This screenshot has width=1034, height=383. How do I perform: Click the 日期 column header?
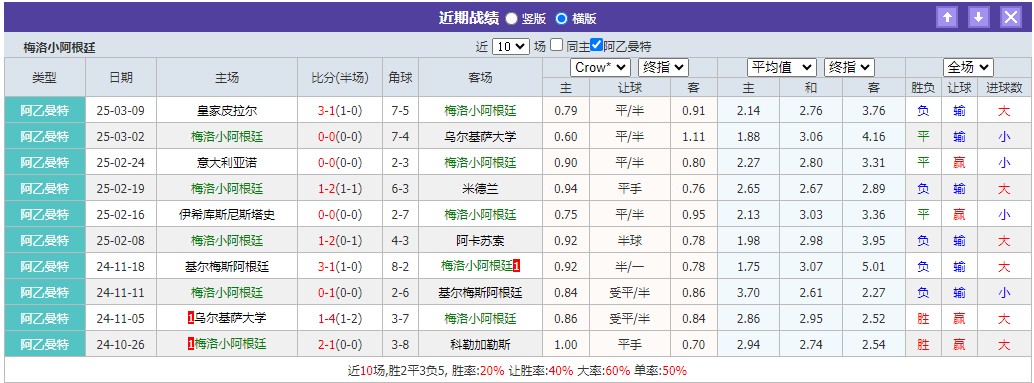click(x=121, y=78)
